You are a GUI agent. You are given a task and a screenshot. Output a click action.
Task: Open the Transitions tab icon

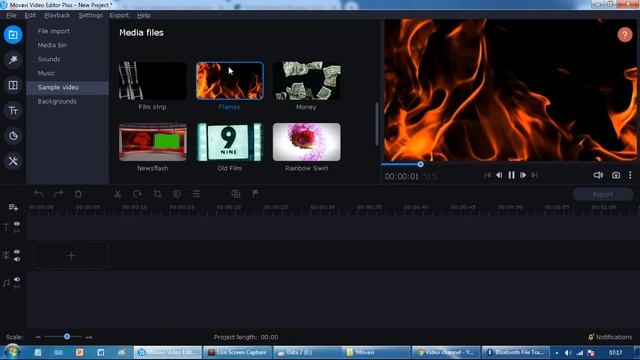pos(13,85)
